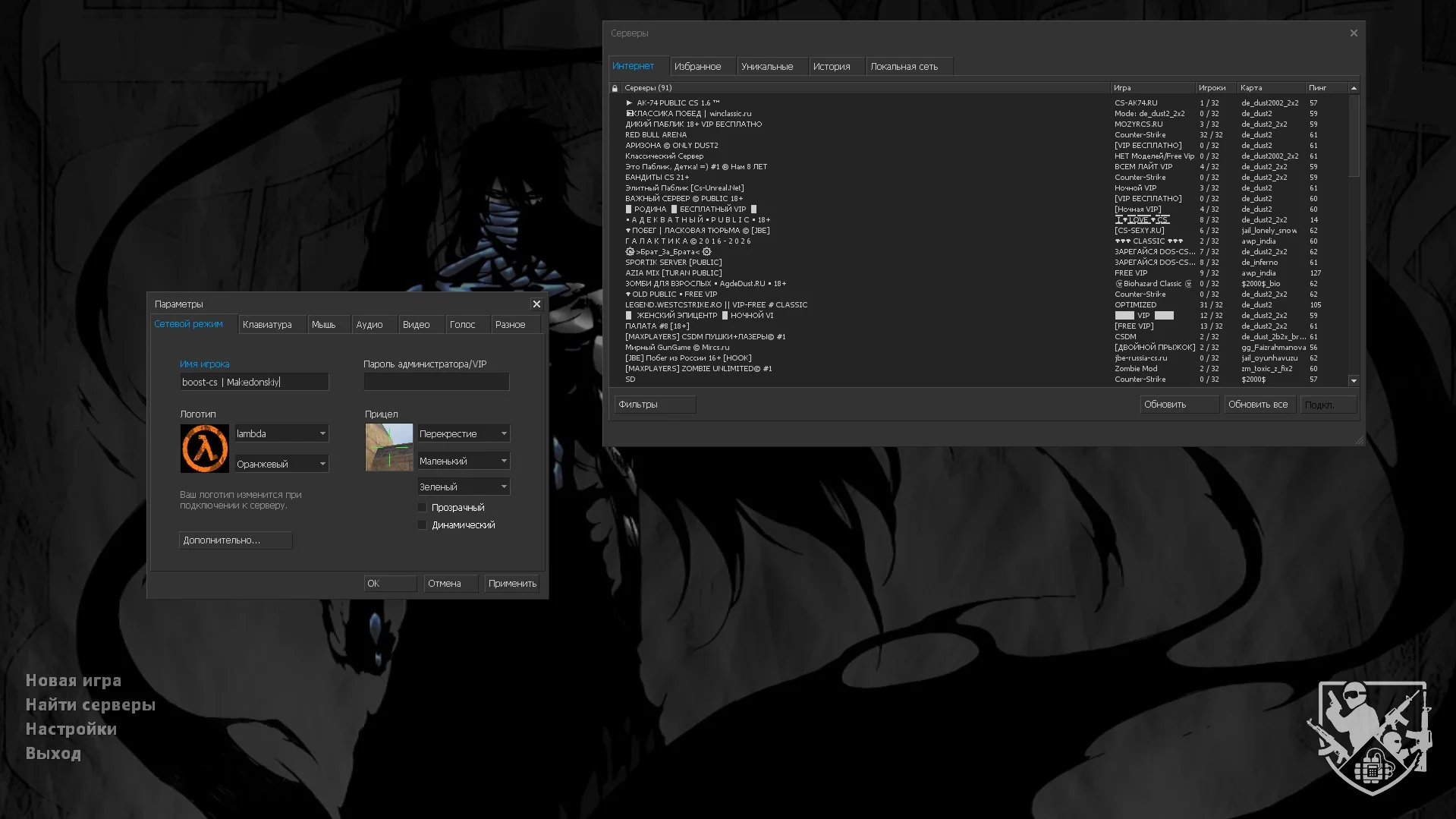Click the Имя игрока text field

coord(254,382)
